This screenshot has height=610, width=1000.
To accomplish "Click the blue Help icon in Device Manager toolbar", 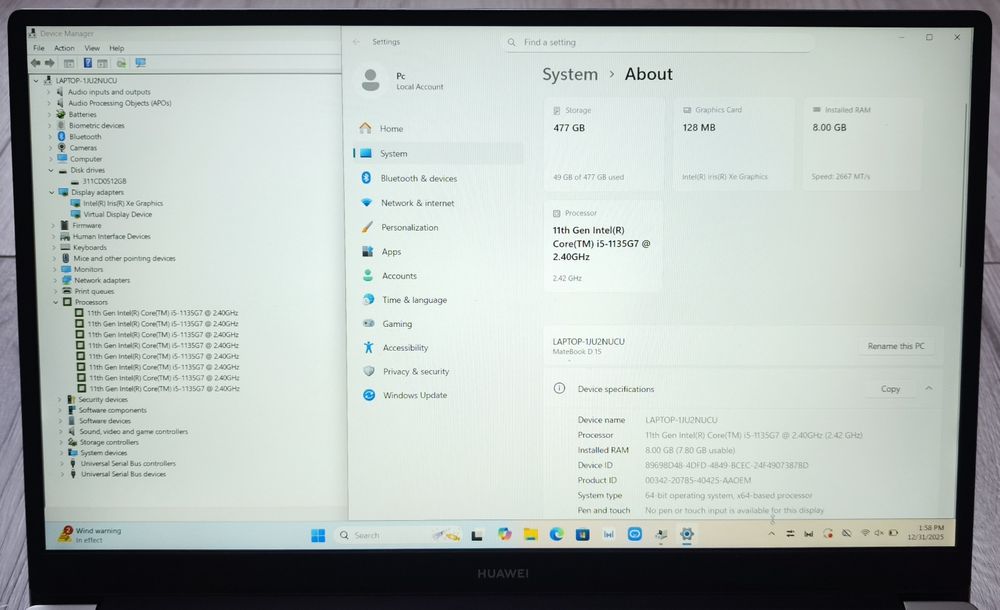I will coord(87,63).
